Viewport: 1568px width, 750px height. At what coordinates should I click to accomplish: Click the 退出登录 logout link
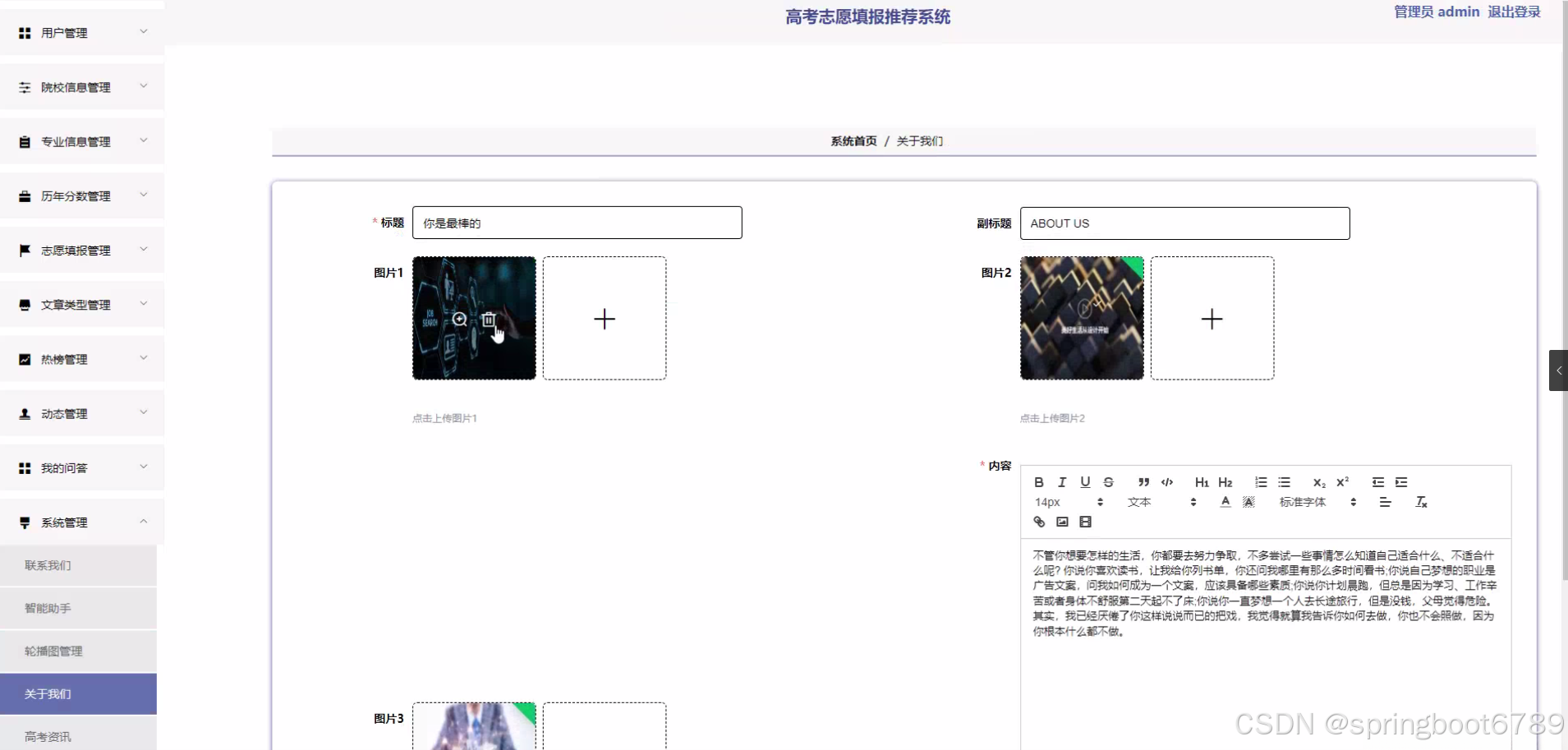[1514, 12]
